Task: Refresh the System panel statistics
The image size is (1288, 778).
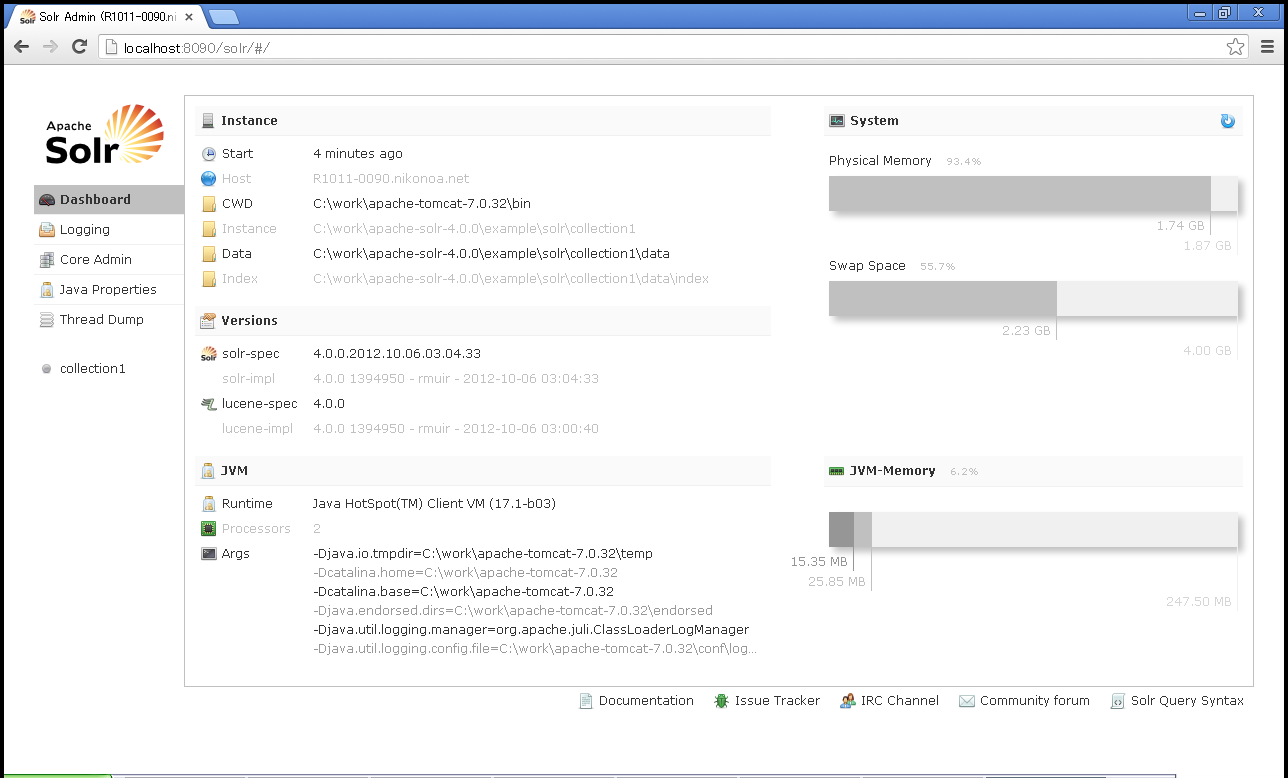Action: [x=1228, y=121]
